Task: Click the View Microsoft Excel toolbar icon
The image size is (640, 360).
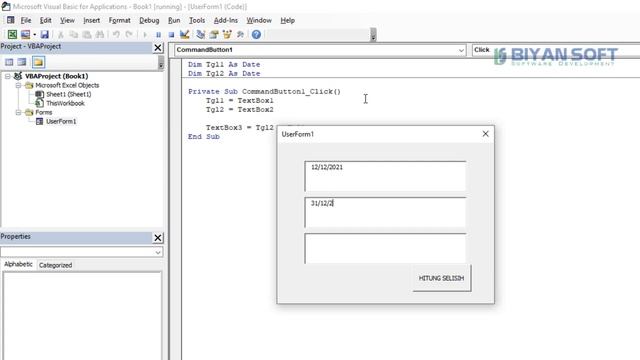Action: (x=12, y=35)
